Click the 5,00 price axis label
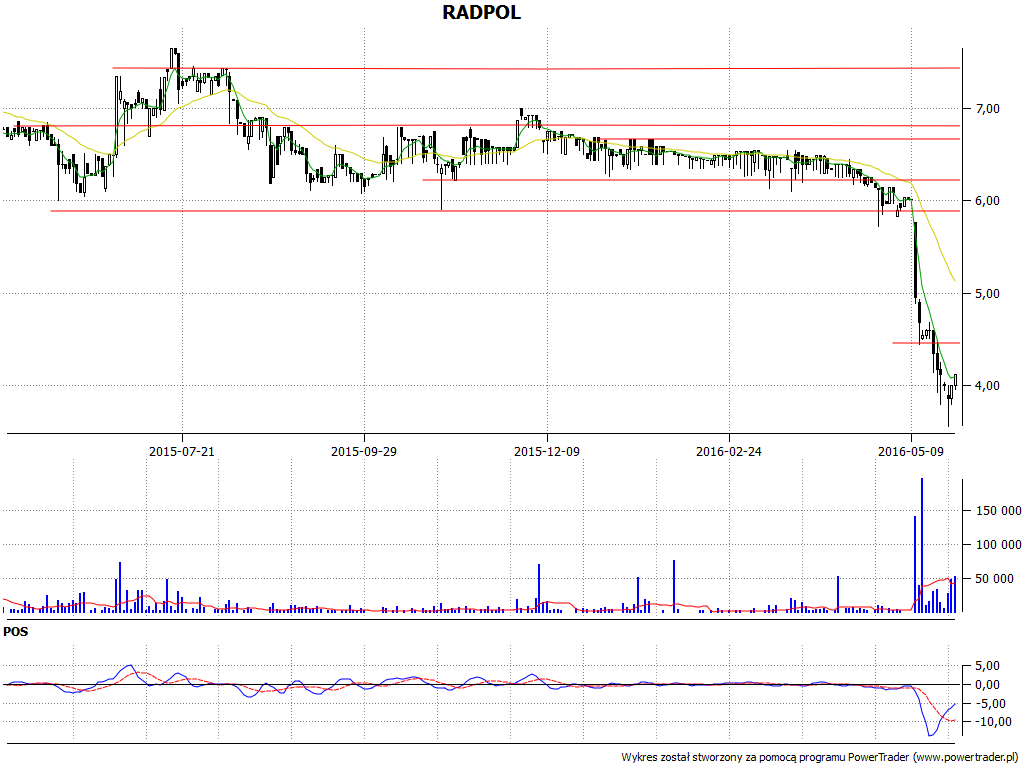This screenshot has width=1024, height=768. pos(987,293)
